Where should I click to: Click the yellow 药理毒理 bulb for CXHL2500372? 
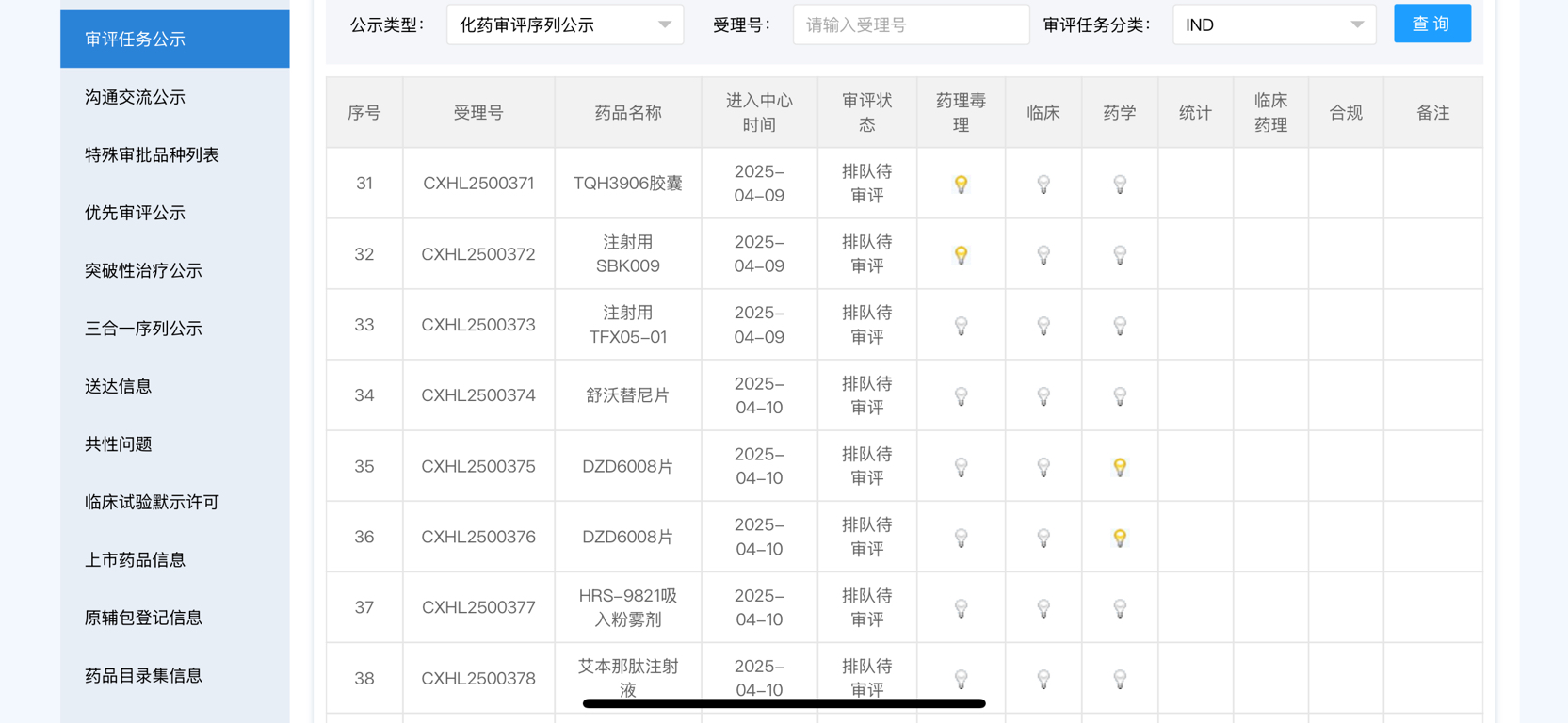[961, 254]
